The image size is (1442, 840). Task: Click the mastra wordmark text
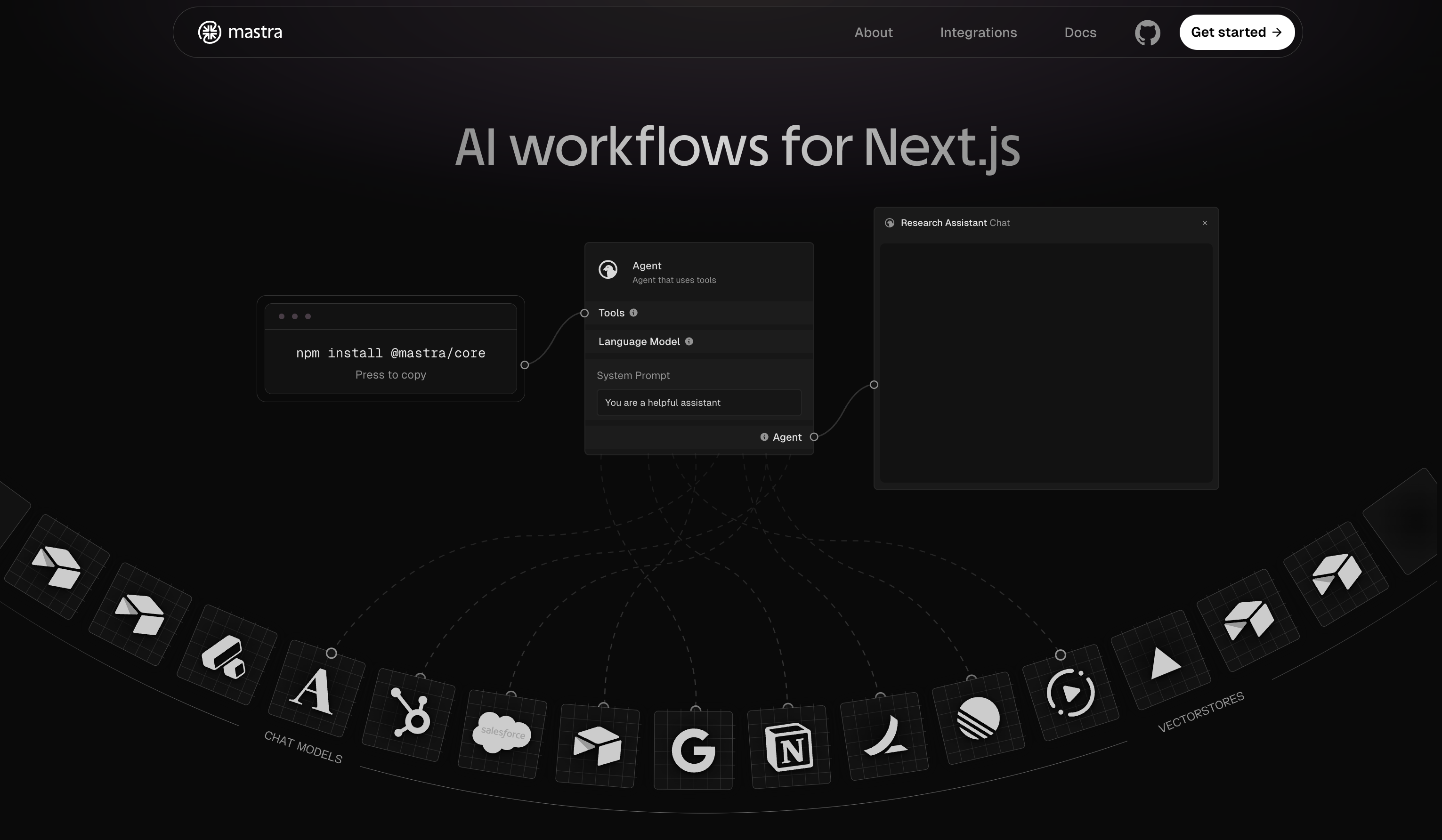coord(255,32)
